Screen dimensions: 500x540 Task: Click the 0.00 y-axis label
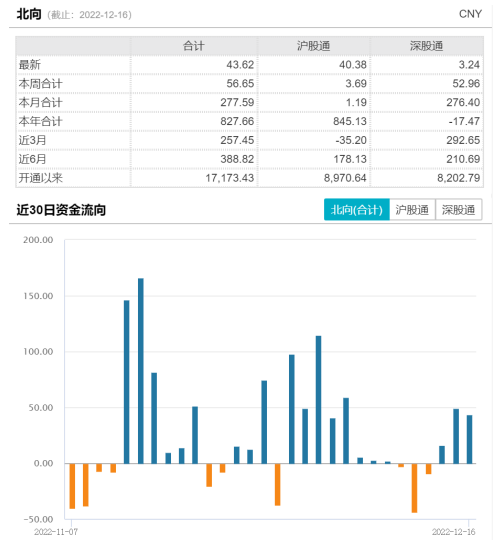click(44, 464)
